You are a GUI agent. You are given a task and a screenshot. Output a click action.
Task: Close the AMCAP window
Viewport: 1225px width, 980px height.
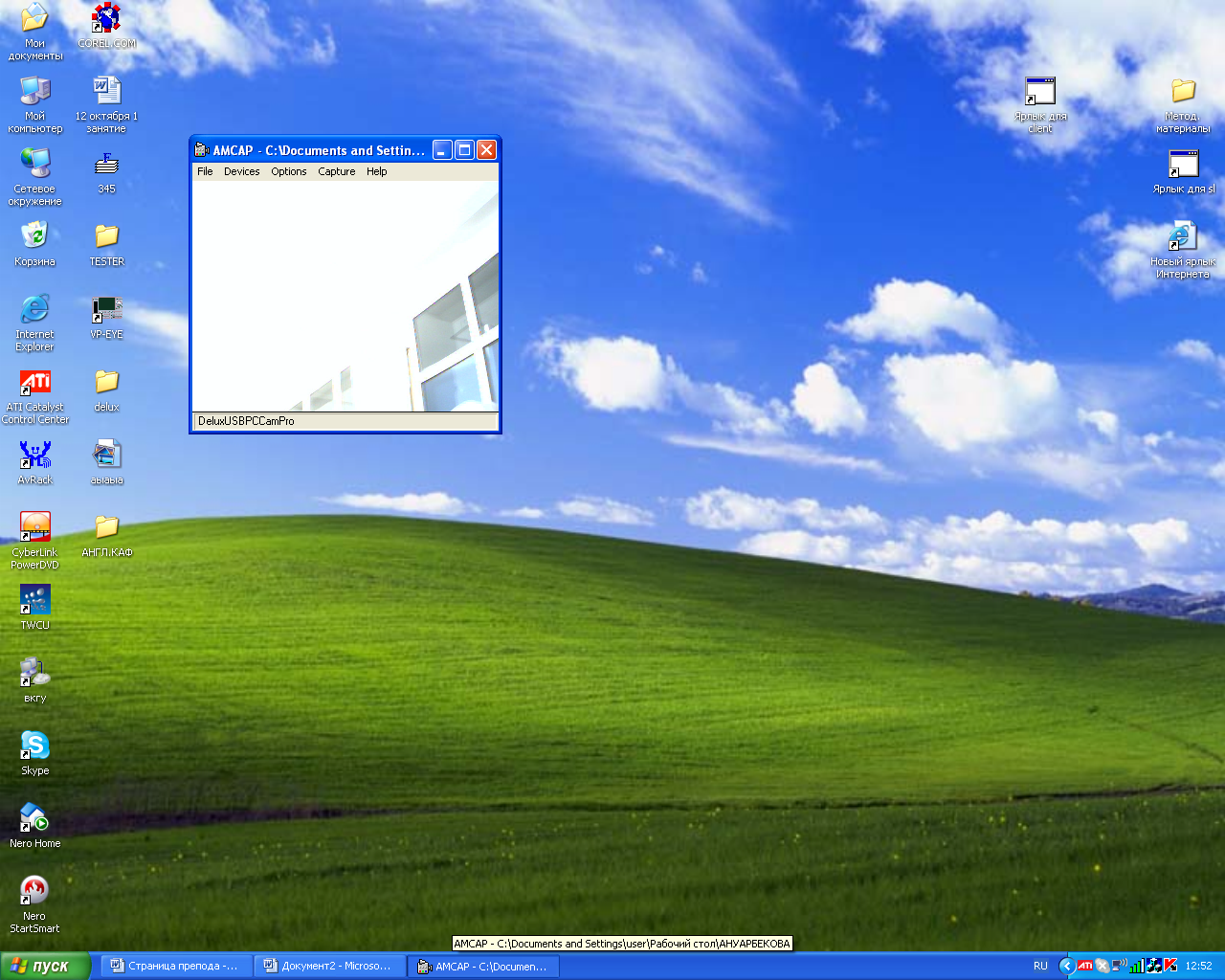486,149
